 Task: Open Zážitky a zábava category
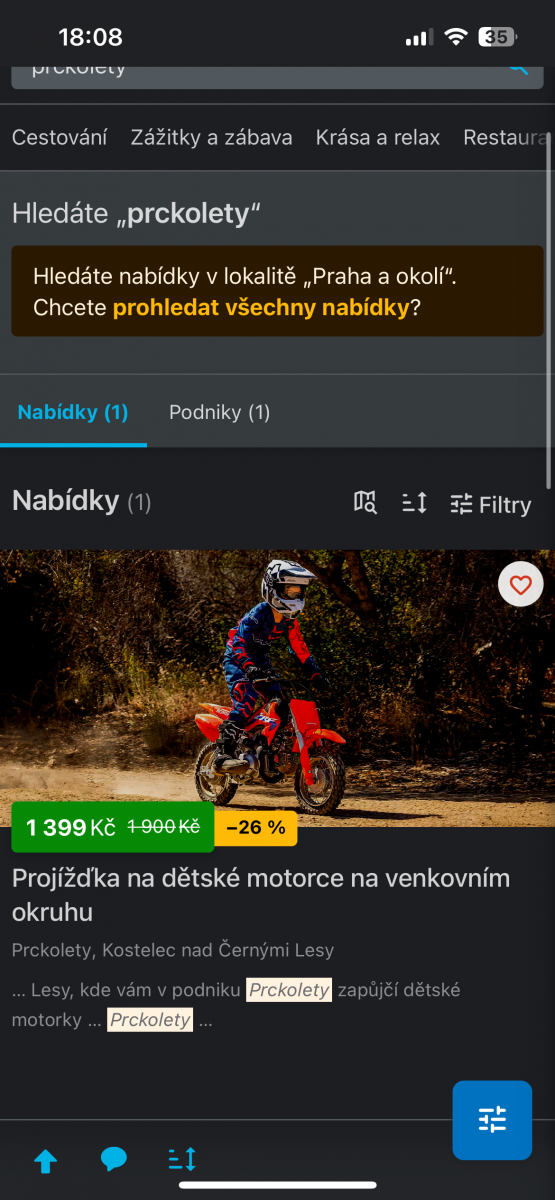211,138
